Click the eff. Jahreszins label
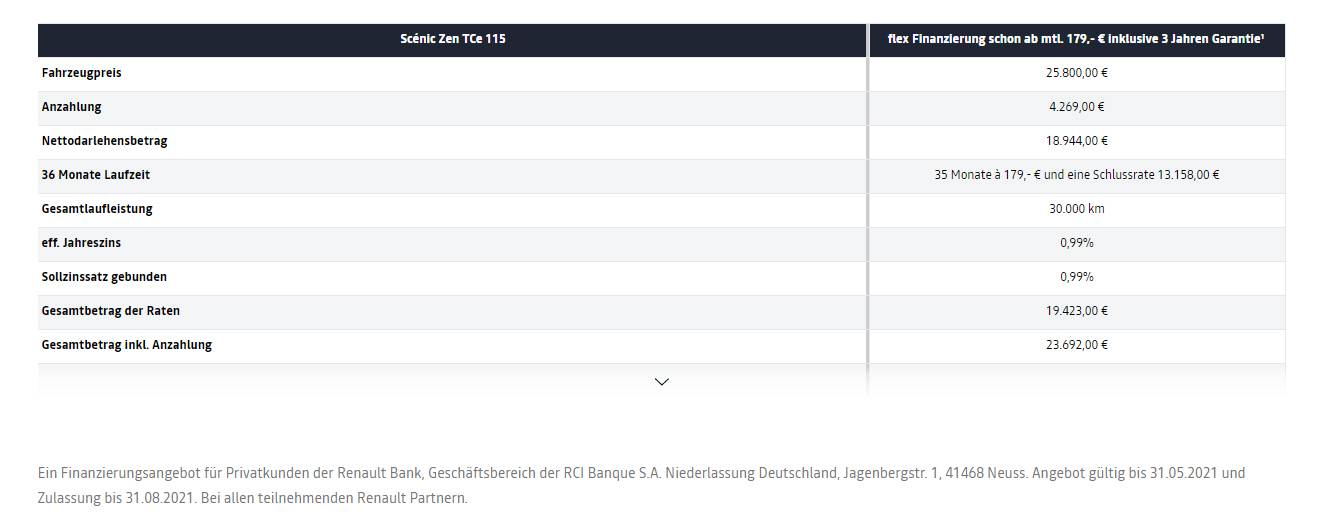1339x522 pixels. (82, 243)
